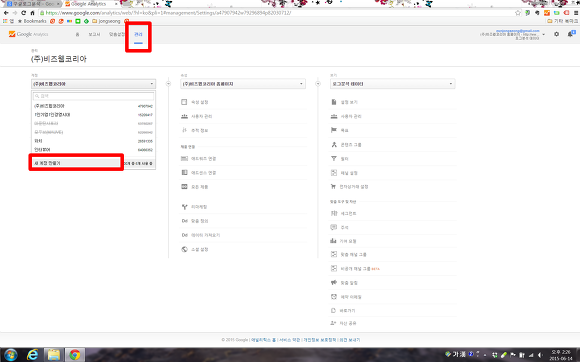The width and height of the screenshot is (580, 362).
Task: Click the create new account button
Action: (76, 163)
